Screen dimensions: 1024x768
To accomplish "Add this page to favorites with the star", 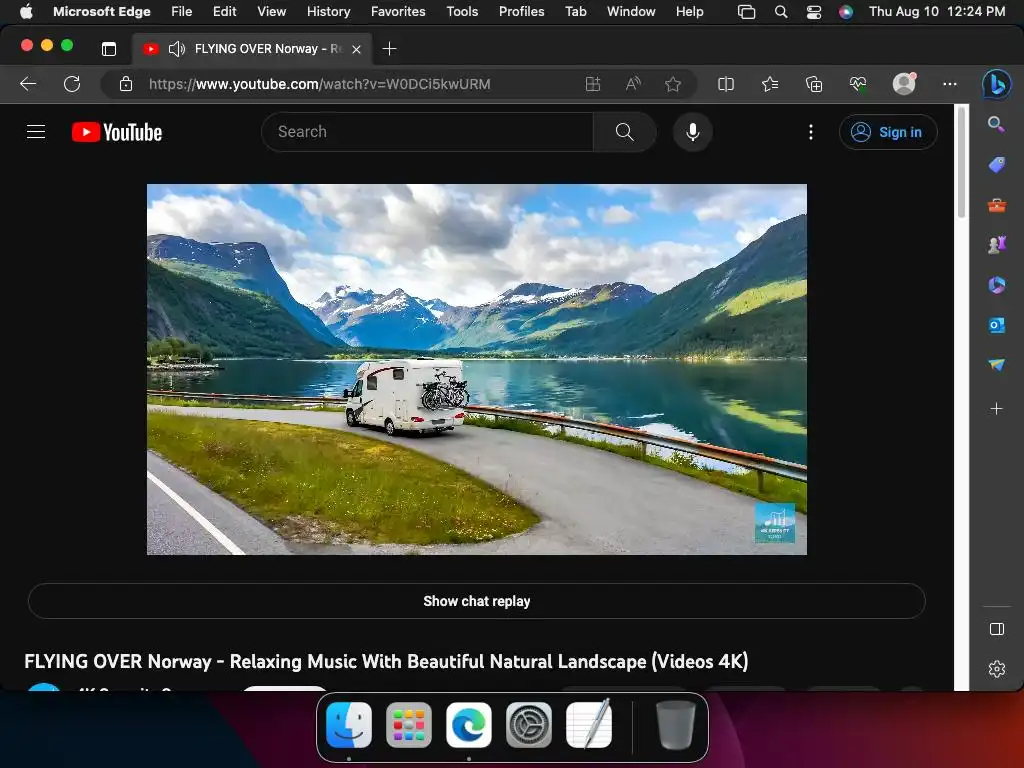I will [x=673, y=84].
